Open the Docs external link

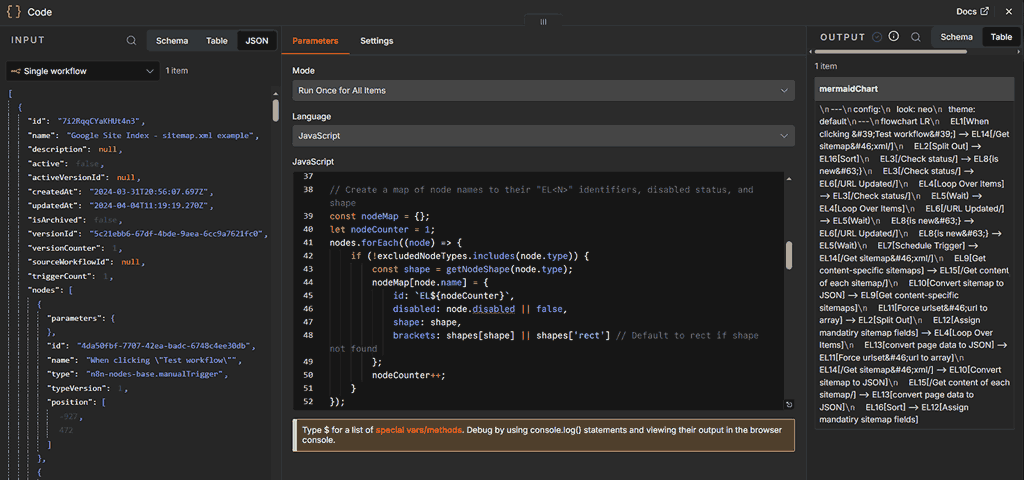point(972,12)
